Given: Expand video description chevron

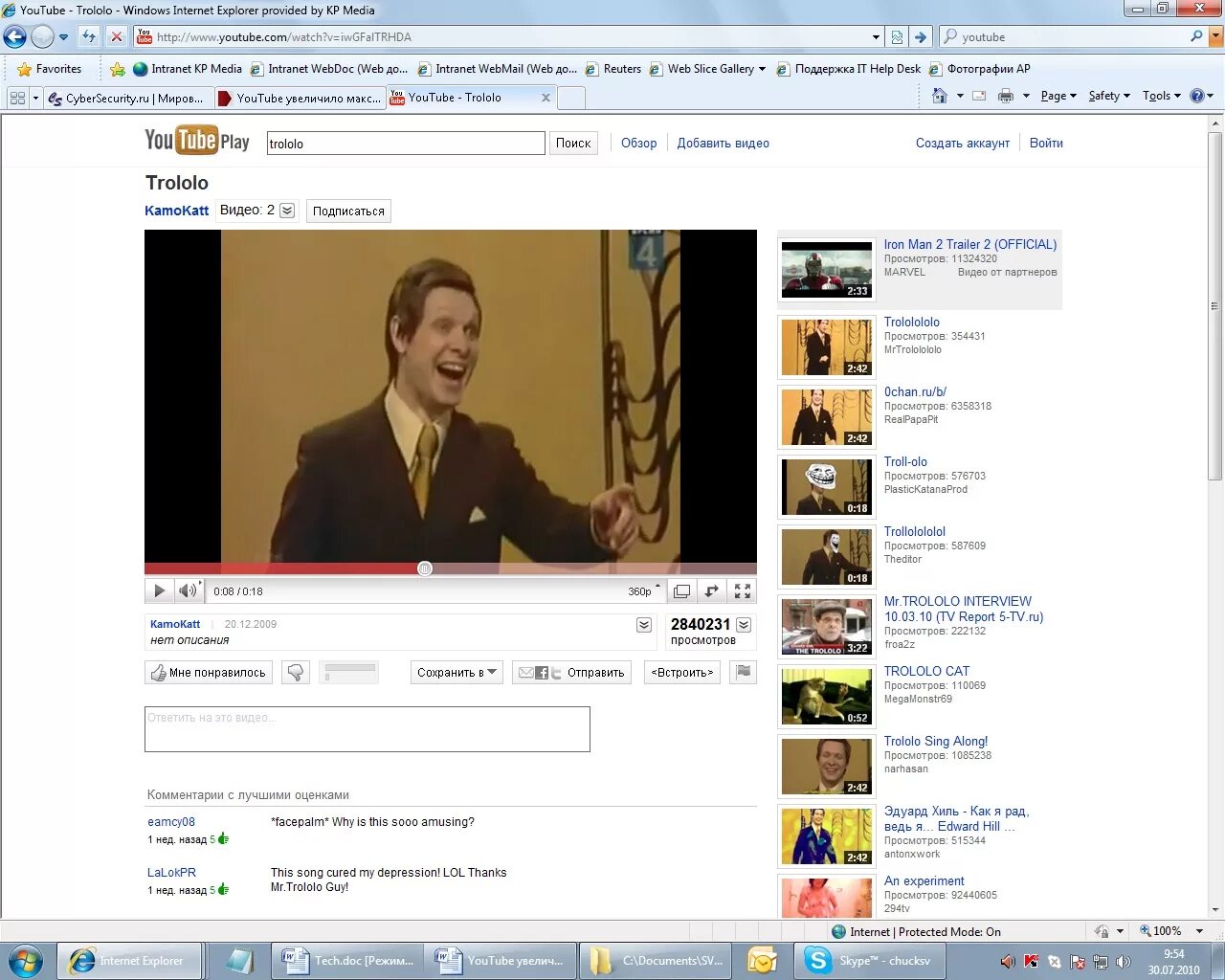Looking at the screenshot, I should coord(644,625).
